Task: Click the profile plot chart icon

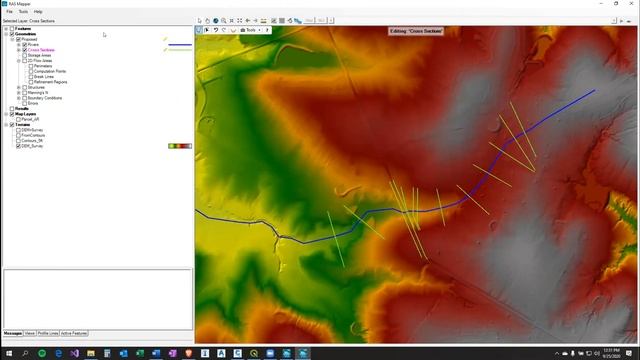Action: point(274,20)
